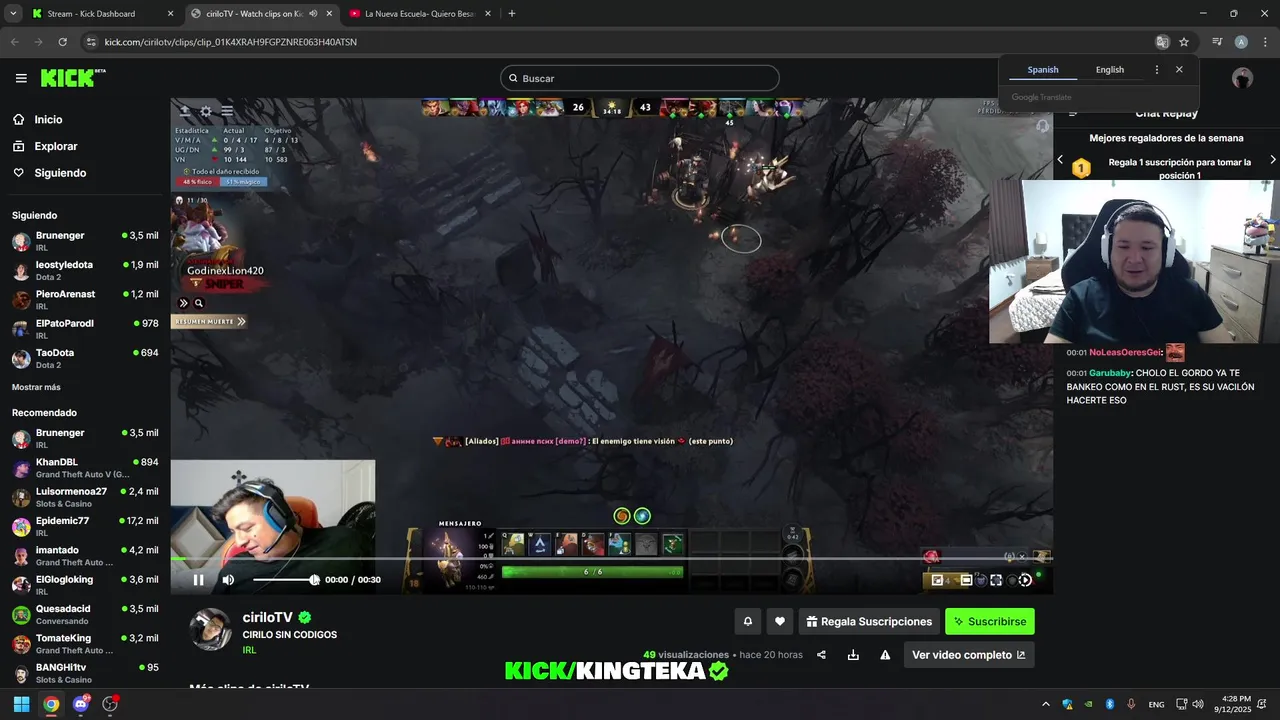This screenshot has height=720, width=1280.
Task: Enable fullscreen corner-brackets icon in video player
Action: (x=996, y=580)
